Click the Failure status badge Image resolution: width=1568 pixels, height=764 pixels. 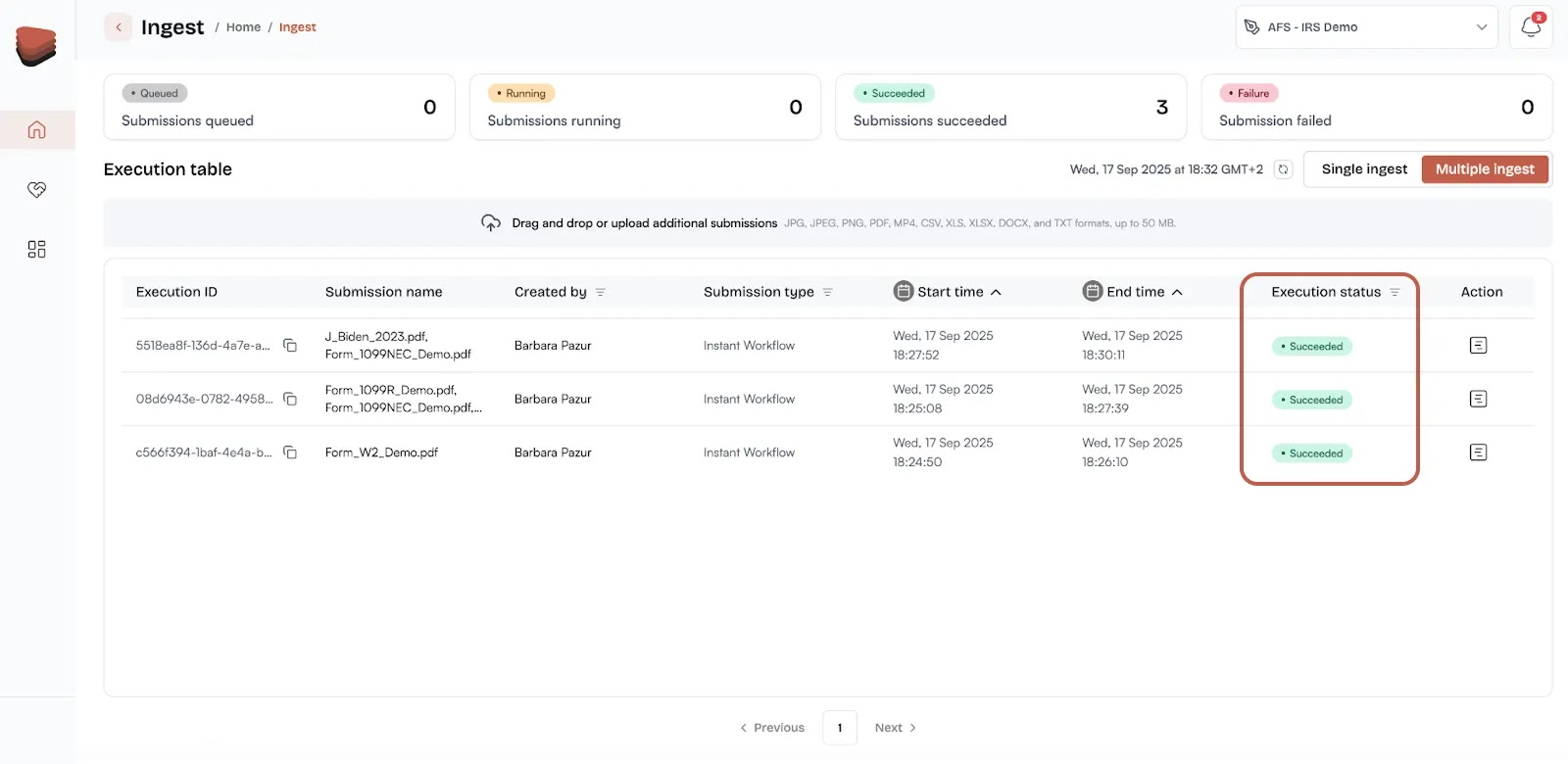pyautogui.click(x=1249, y=93)
